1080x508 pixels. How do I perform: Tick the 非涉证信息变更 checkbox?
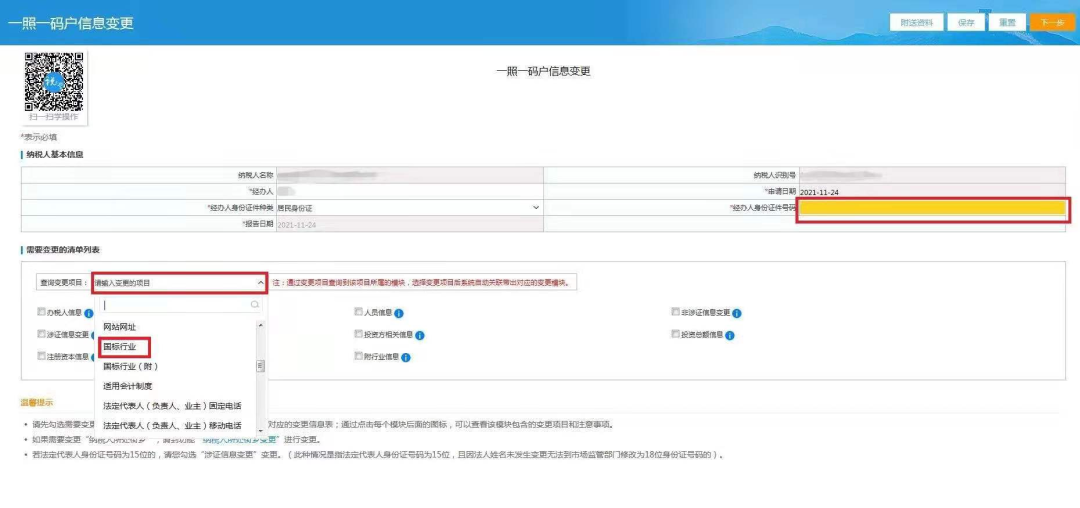click(x=675, y=312)
